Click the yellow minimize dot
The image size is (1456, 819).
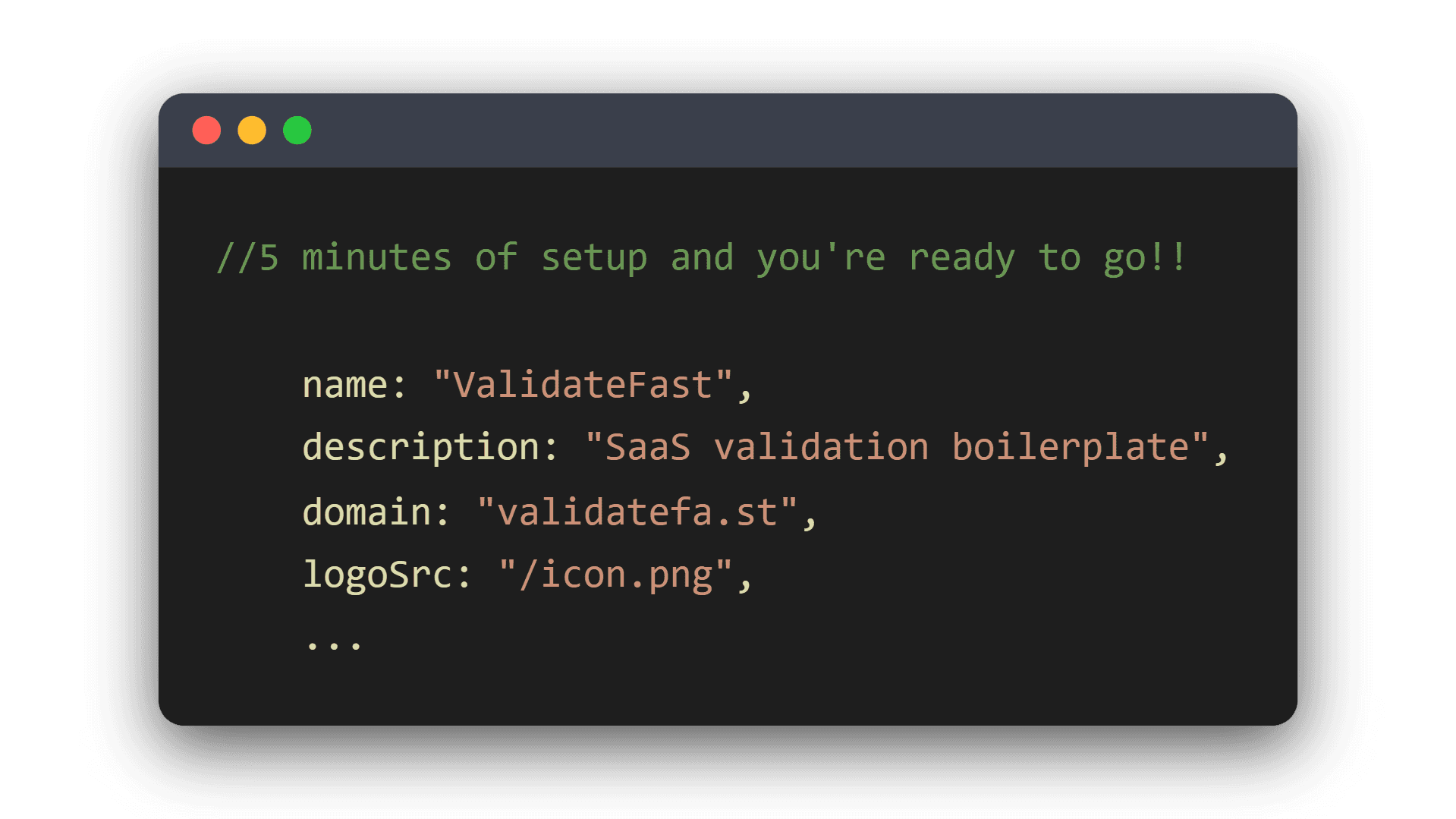pyautogui.click(x=252, y=131)
